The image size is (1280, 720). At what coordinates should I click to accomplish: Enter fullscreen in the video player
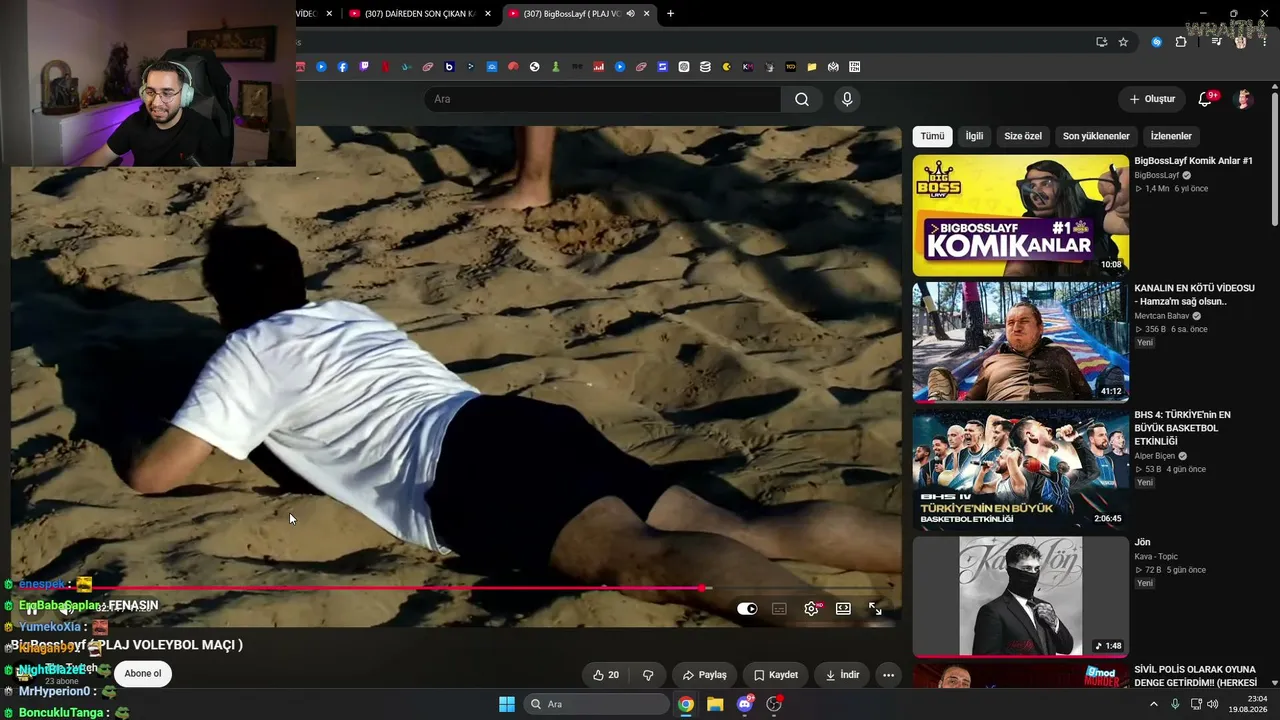(875, 608)
